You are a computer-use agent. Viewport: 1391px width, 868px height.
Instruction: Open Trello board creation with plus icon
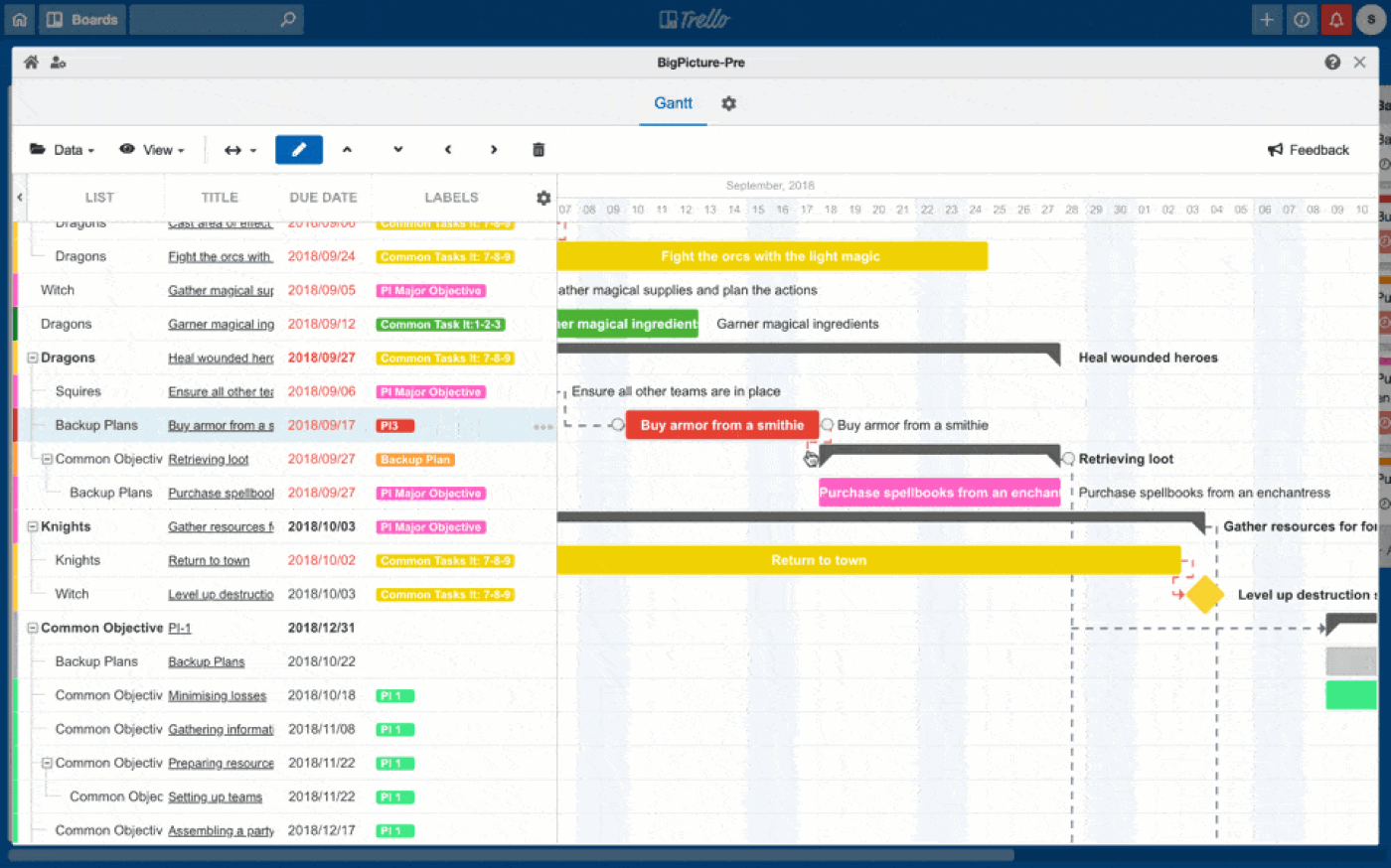pyautogui.click(x=1267, y=19)
